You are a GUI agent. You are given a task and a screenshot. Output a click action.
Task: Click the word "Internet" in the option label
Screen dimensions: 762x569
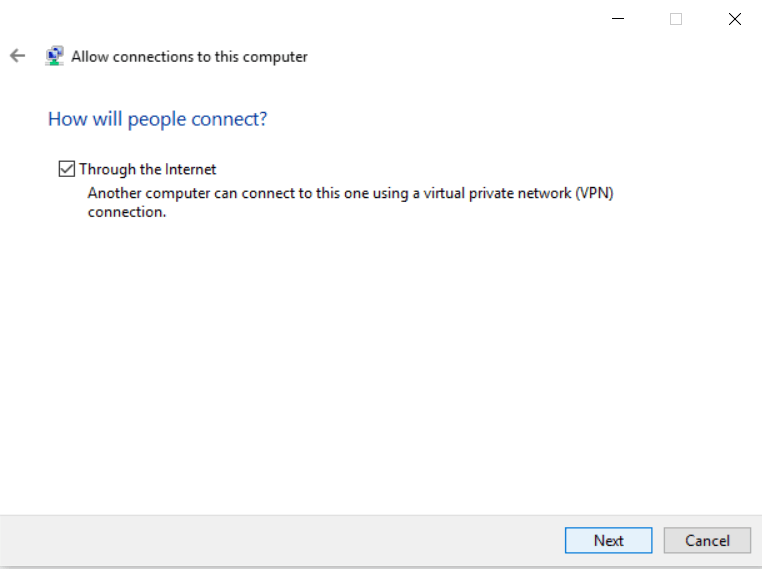(x=190, y=169)
